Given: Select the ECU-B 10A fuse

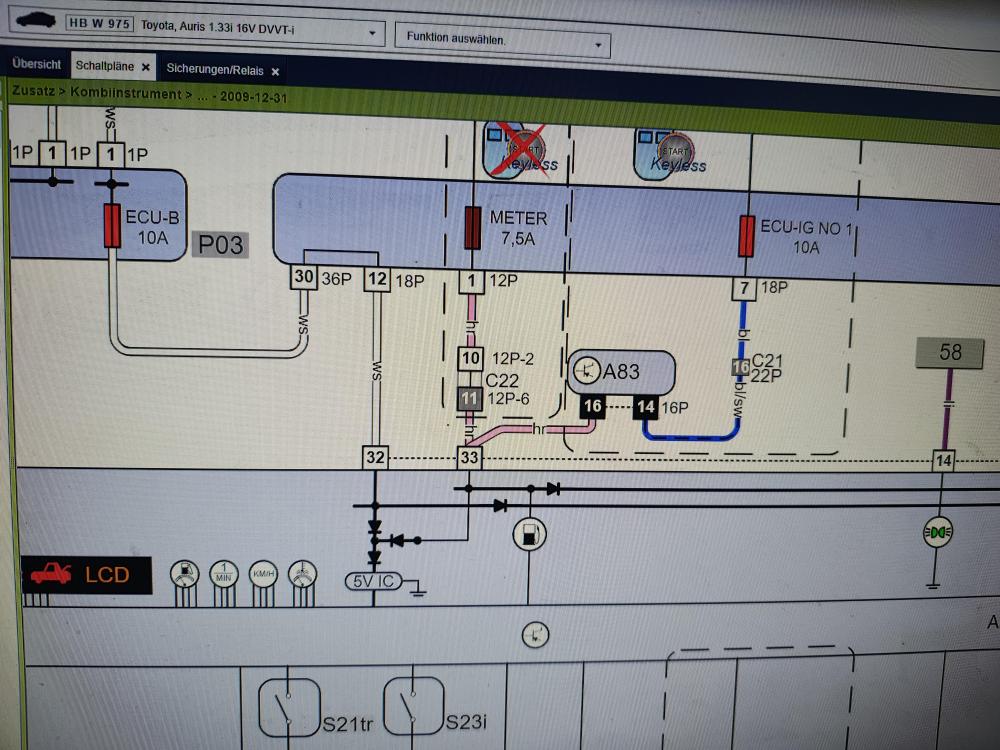Looking at the screenshot, I should pos(112,226).
